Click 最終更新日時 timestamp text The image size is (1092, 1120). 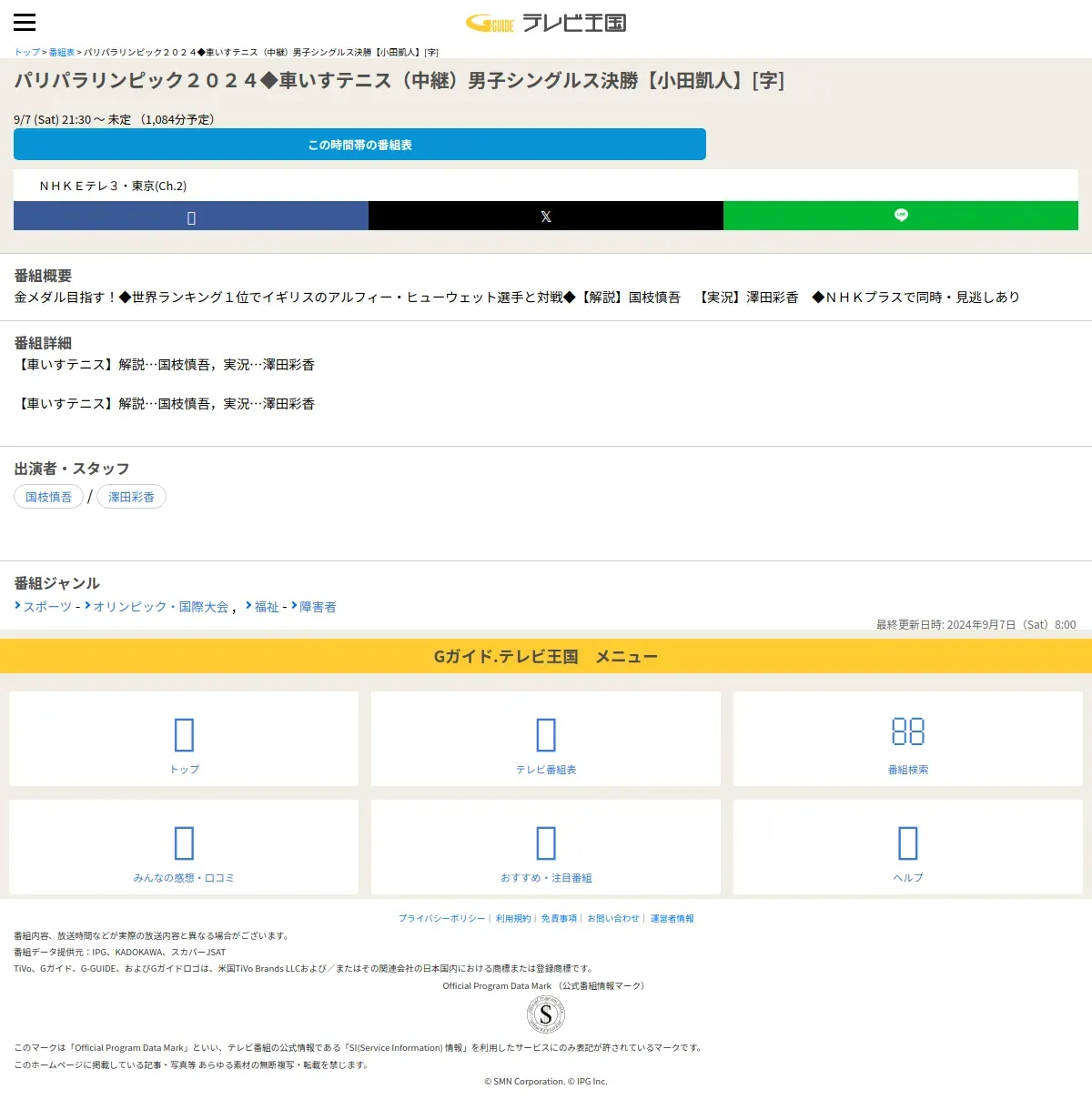pos(976,625)
